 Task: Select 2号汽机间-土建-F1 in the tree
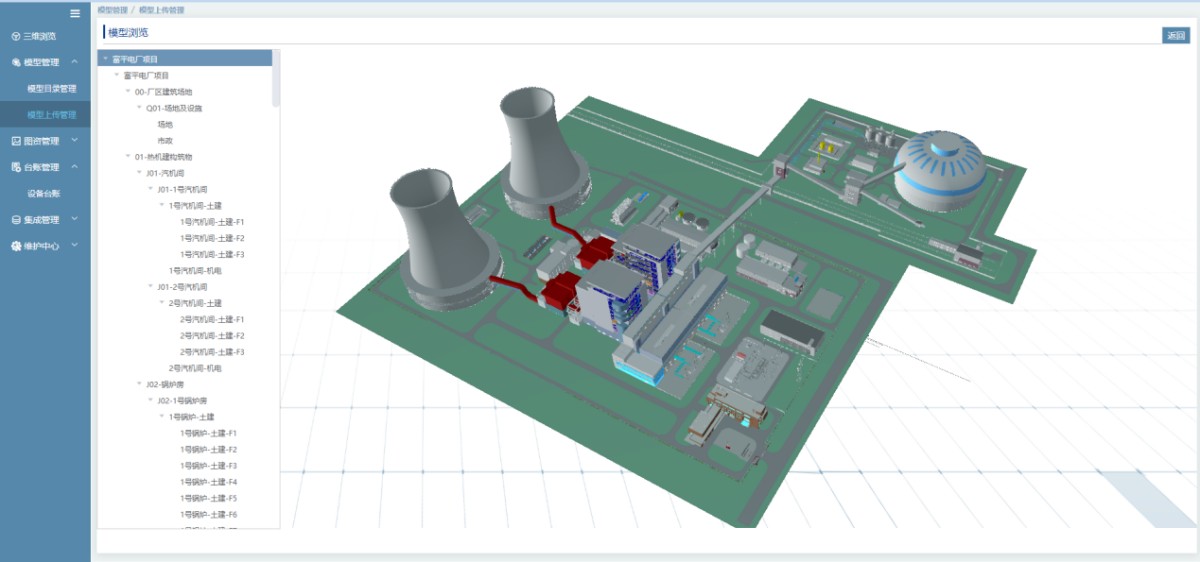pyautogui.click(x=213, y=319)
